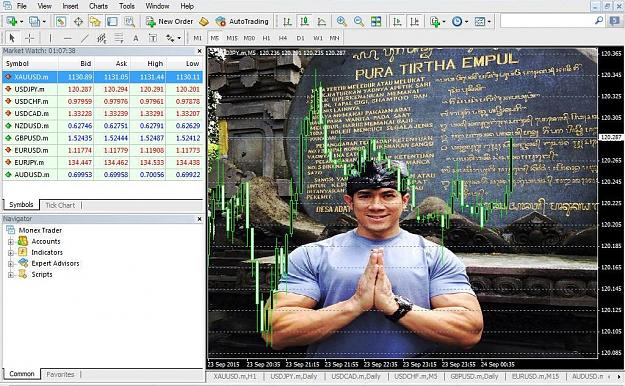Open the File menu
Image resolution: width=625 pixels, height=386 pixels.
(x=22, y=6)
